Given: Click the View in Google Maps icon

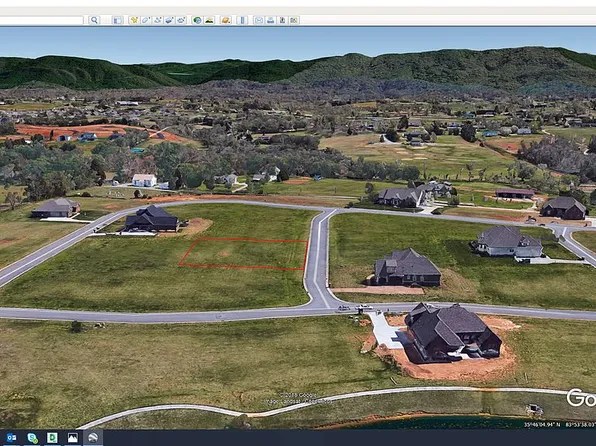Looking at the screenshot, I should click(x=294, y=20).
